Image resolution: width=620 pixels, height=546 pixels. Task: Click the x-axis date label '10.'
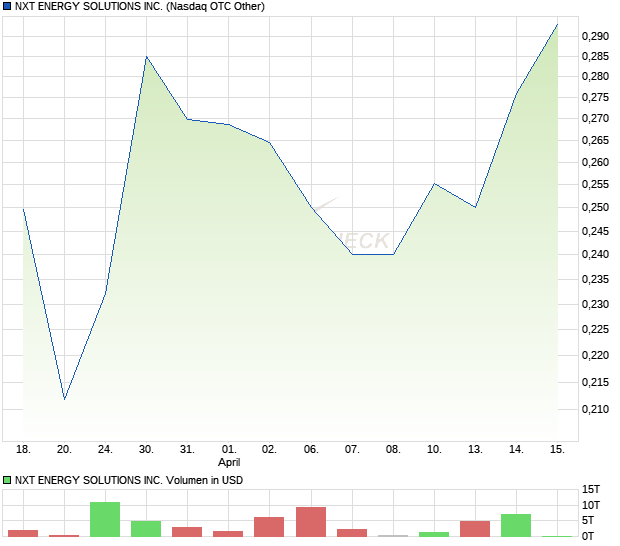[x=434, y=450]
